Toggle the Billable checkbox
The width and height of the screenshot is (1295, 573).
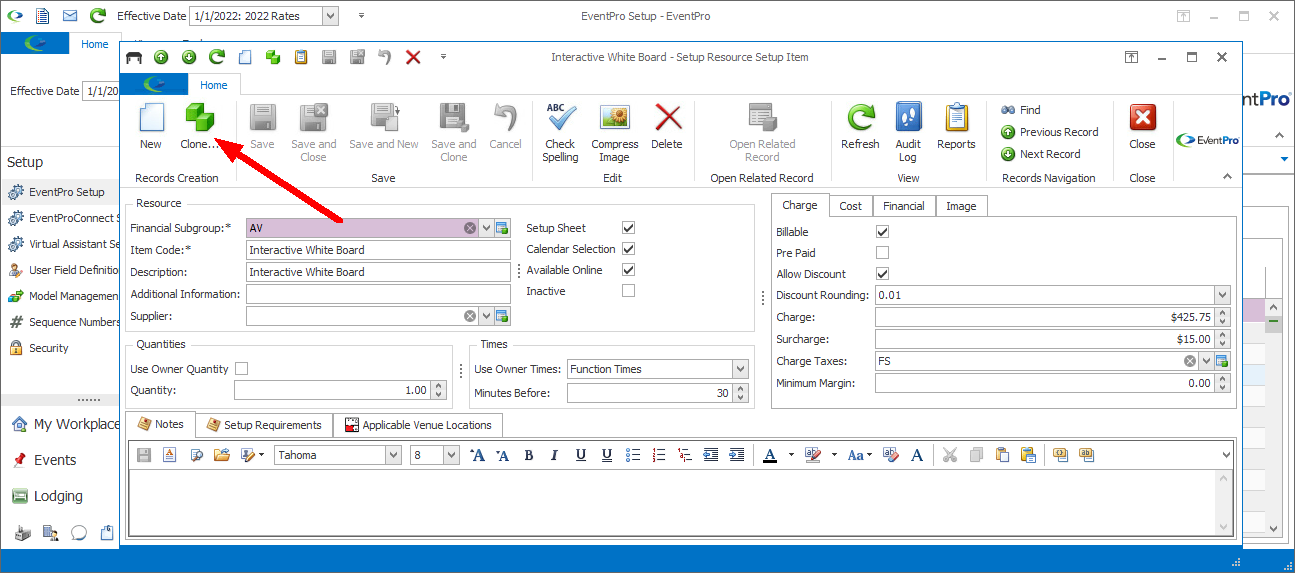coord(882,232)
